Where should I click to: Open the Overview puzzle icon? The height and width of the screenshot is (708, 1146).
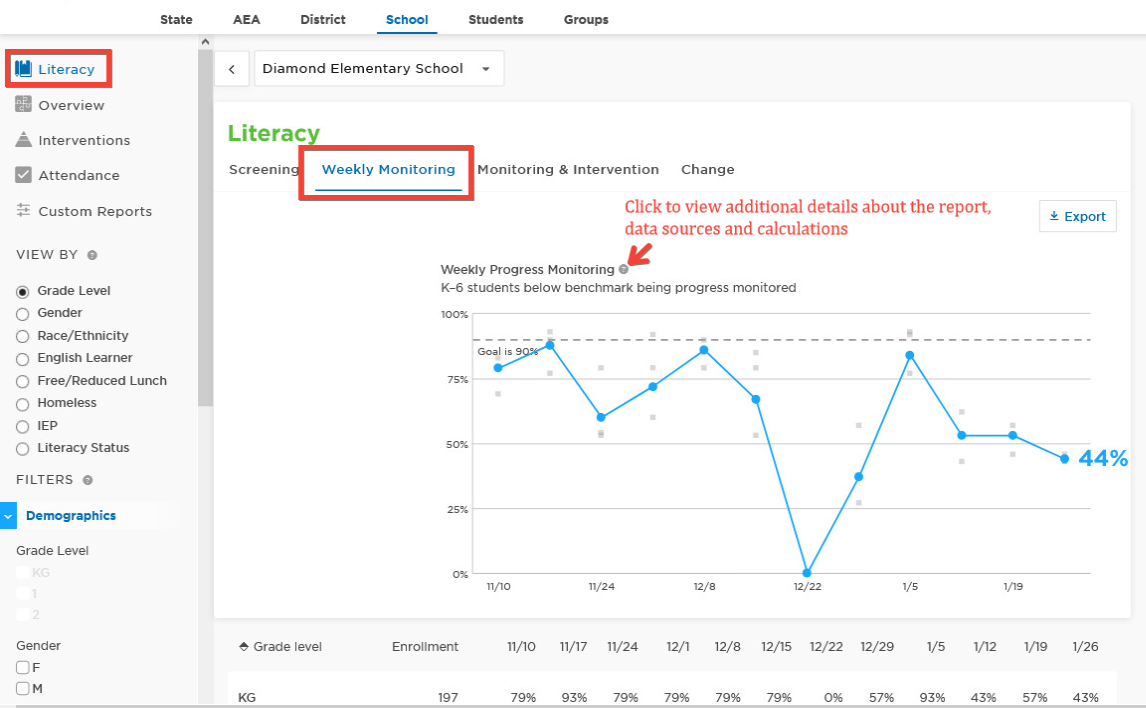[23, 104]
